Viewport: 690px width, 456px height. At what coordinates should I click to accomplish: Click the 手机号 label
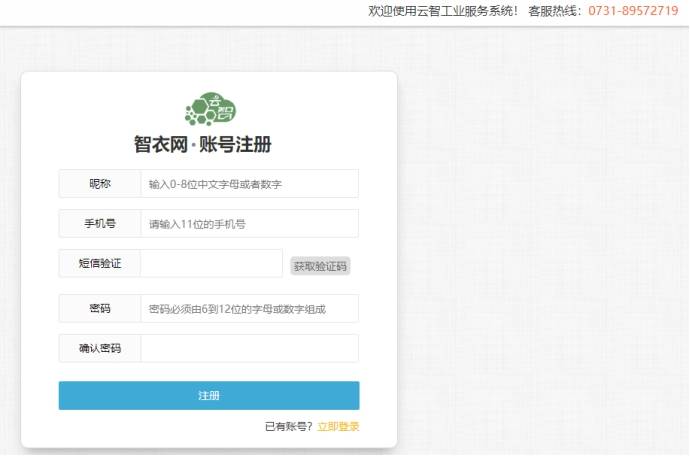click(x=100, y=224)
